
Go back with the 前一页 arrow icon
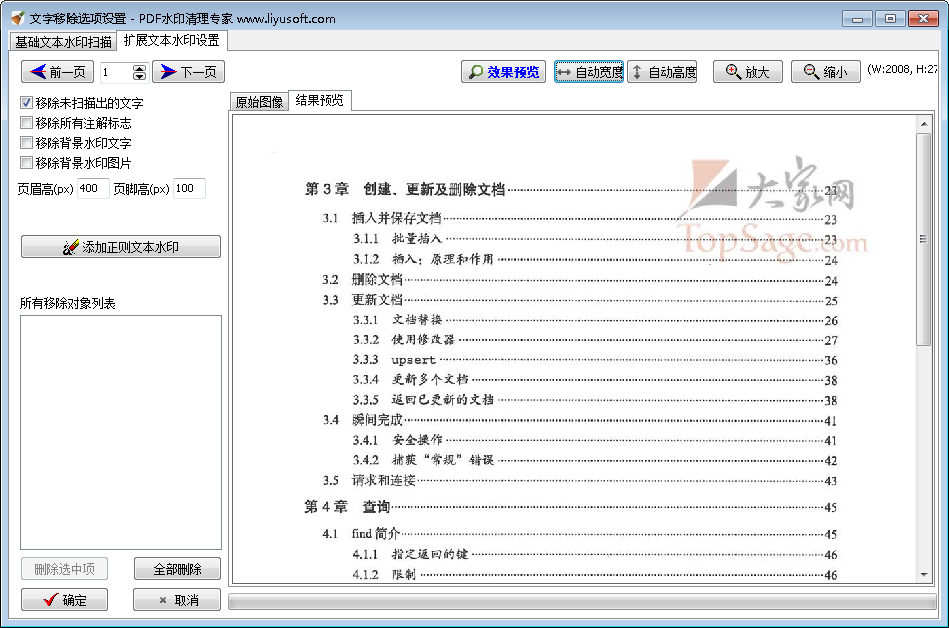(37, 71)
